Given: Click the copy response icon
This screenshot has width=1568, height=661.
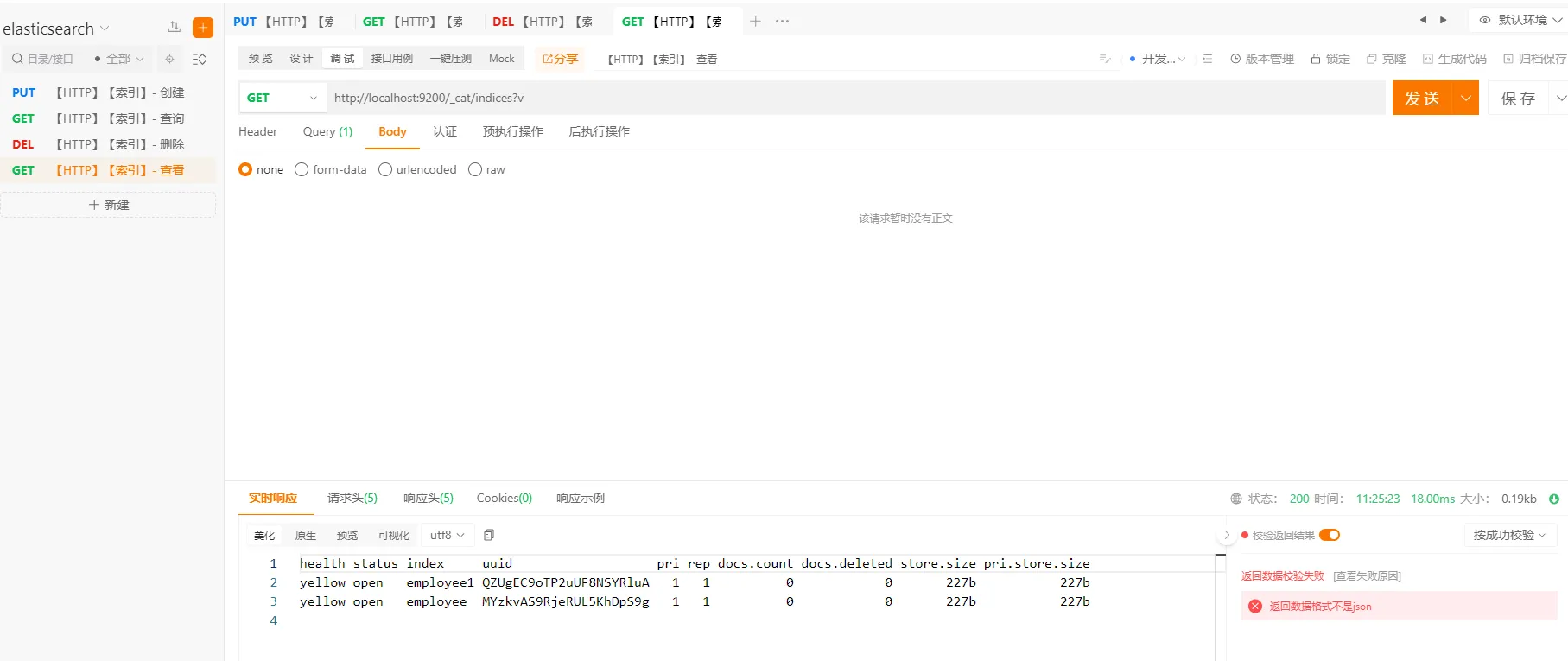Looking at the screenshot, I should (x=489, y=535).
